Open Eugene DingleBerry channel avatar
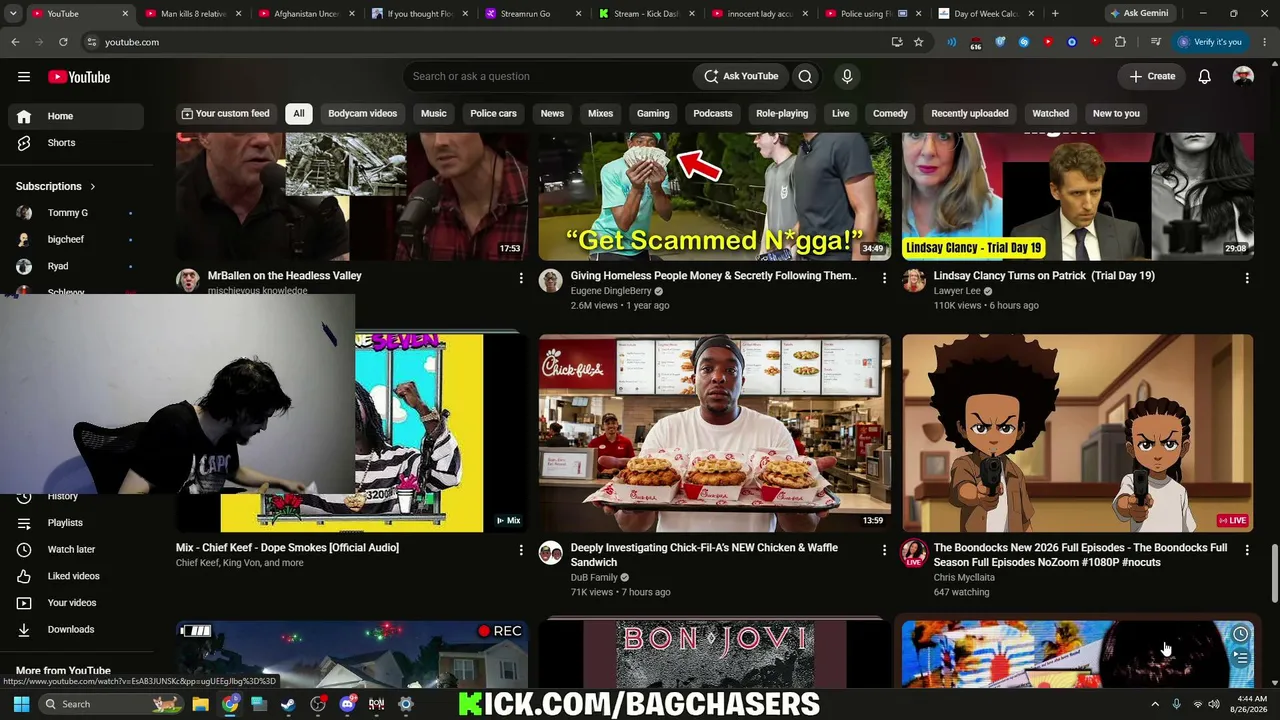 [551, 281]
